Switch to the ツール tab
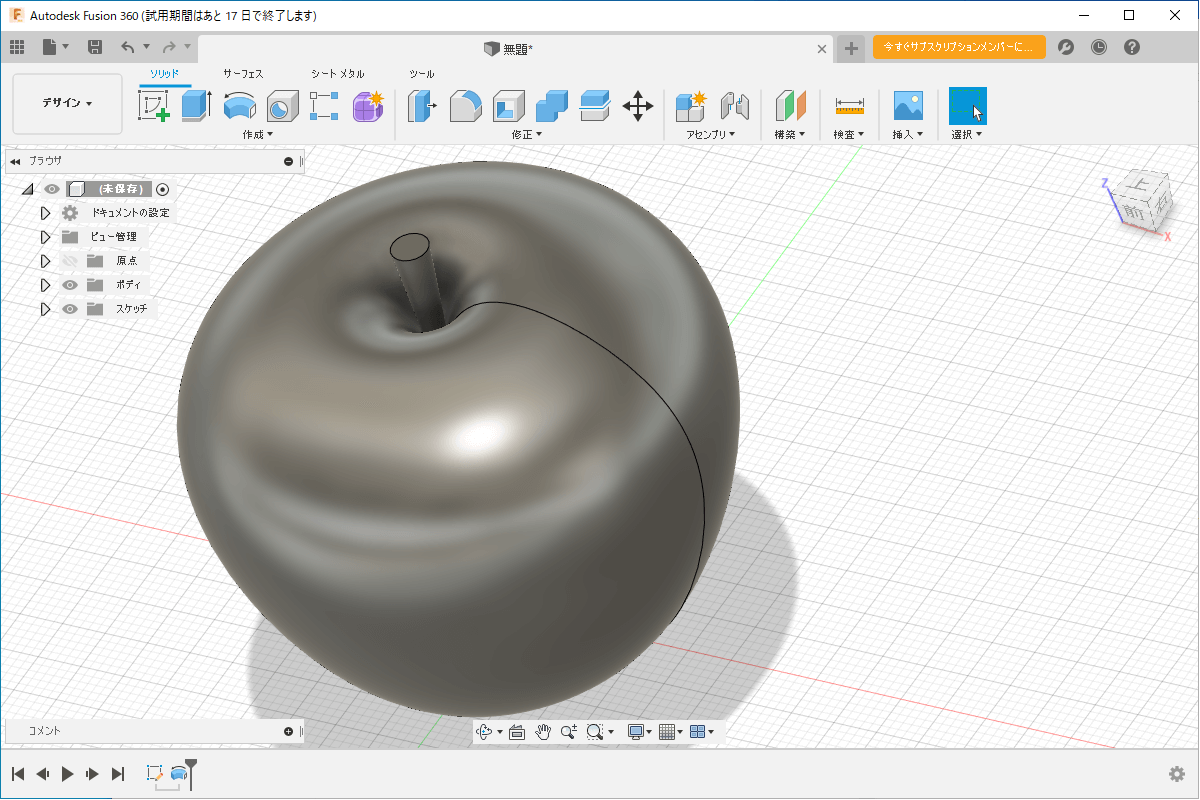This screenshot has height=800, width=1200. (x=422, y=74)
